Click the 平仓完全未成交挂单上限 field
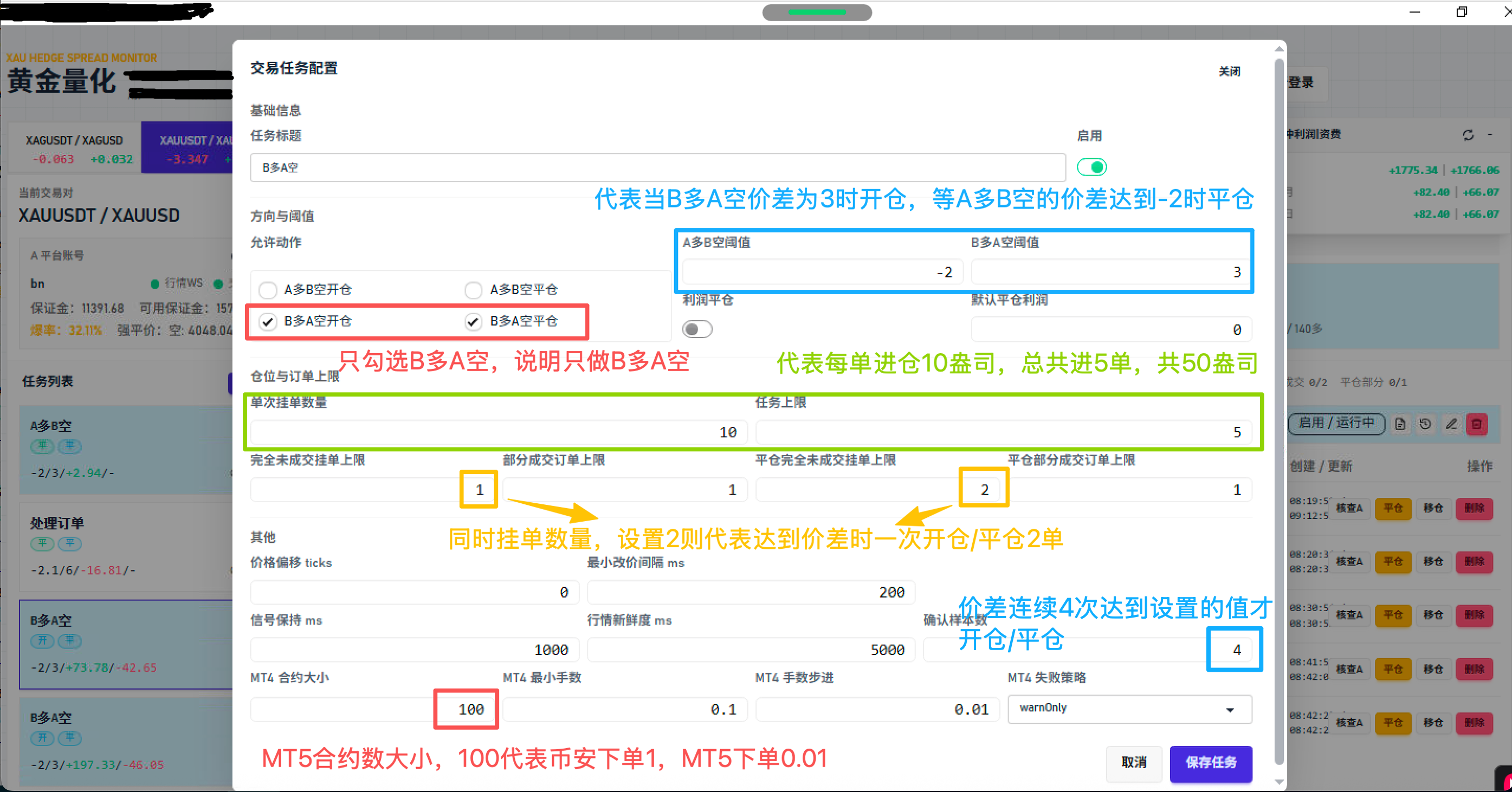Image resolution: width=1512 pixels, height=792 pixels. [877, 490]
